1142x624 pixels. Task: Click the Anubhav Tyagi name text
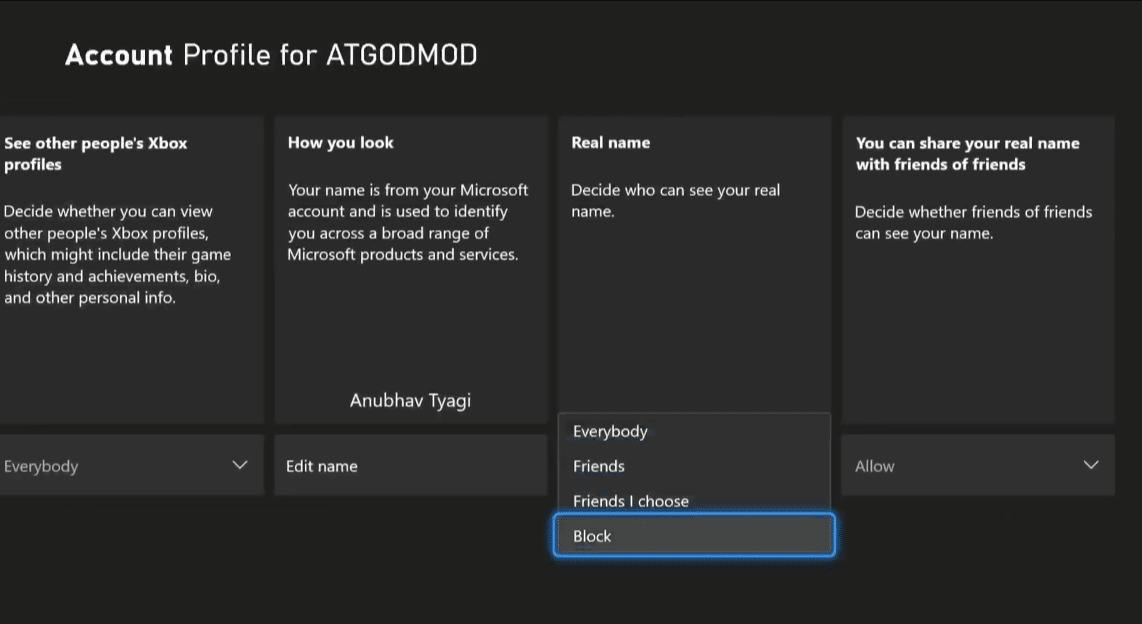pos(410,400)
